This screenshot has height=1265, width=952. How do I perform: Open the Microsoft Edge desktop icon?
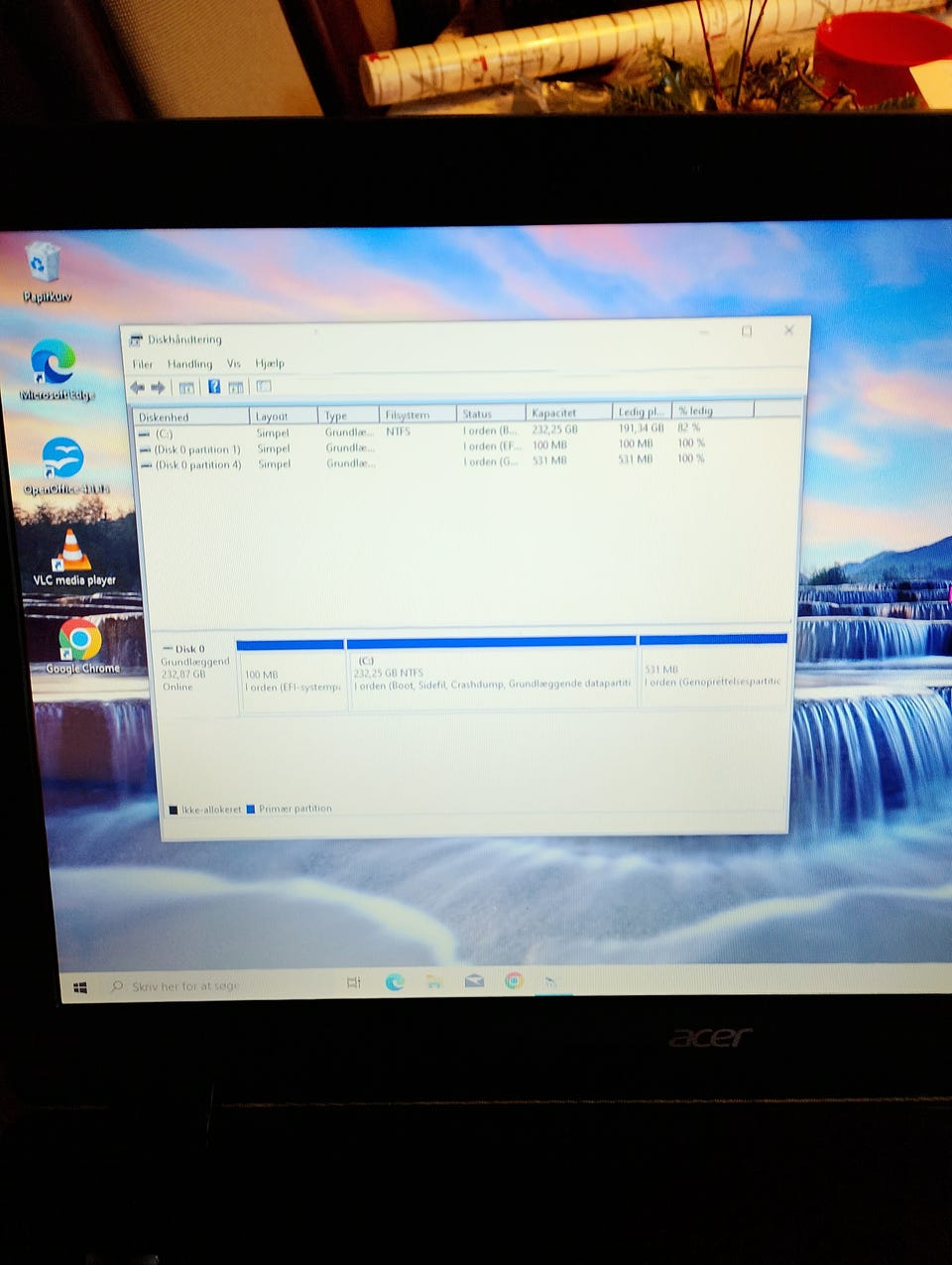[56, 370]
